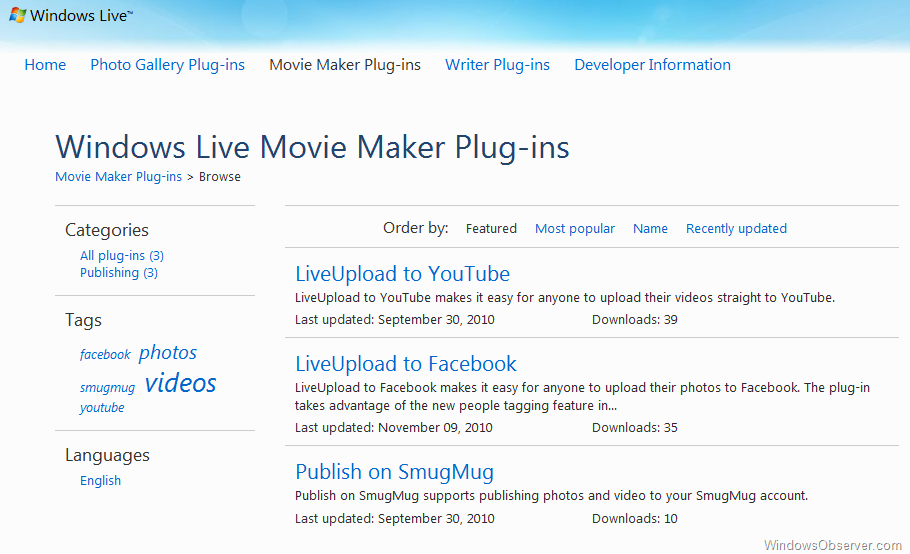Viewport: 910px width, 554px height.
Task: Select the Movie Maker Plug-ins tab
Action: point(345,65)
